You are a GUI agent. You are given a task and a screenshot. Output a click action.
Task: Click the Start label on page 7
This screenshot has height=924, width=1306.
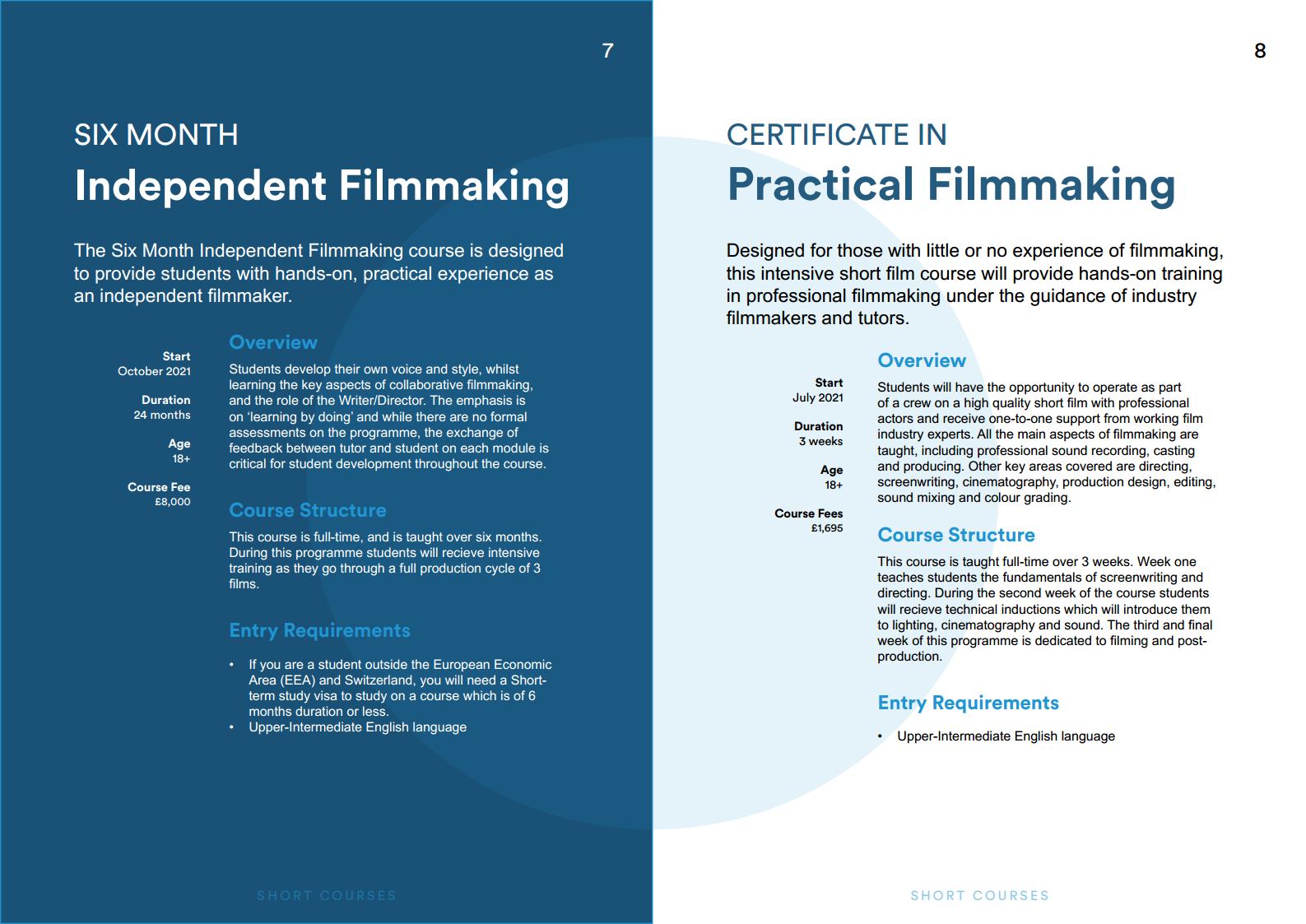click(176, 356)
